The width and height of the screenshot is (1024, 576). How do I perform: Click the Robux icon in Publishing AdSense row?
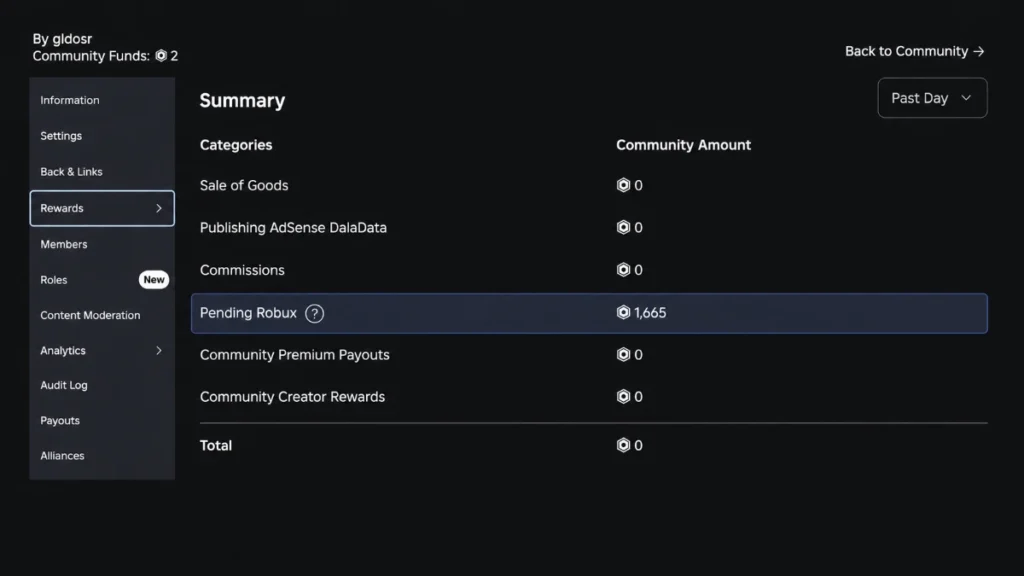click(x=623, y=227)
